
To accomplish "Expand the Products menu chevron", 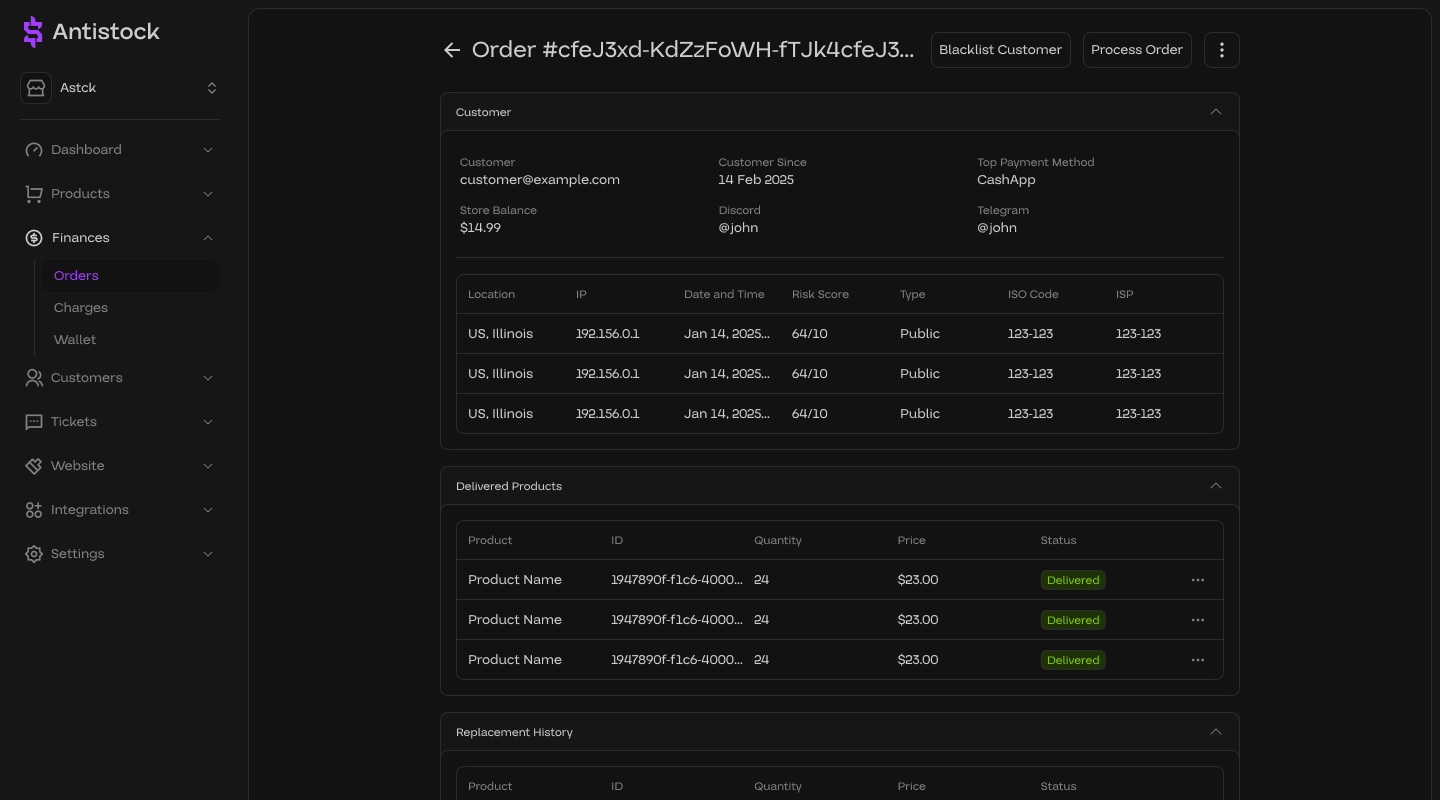I will (x=208, y=194).
